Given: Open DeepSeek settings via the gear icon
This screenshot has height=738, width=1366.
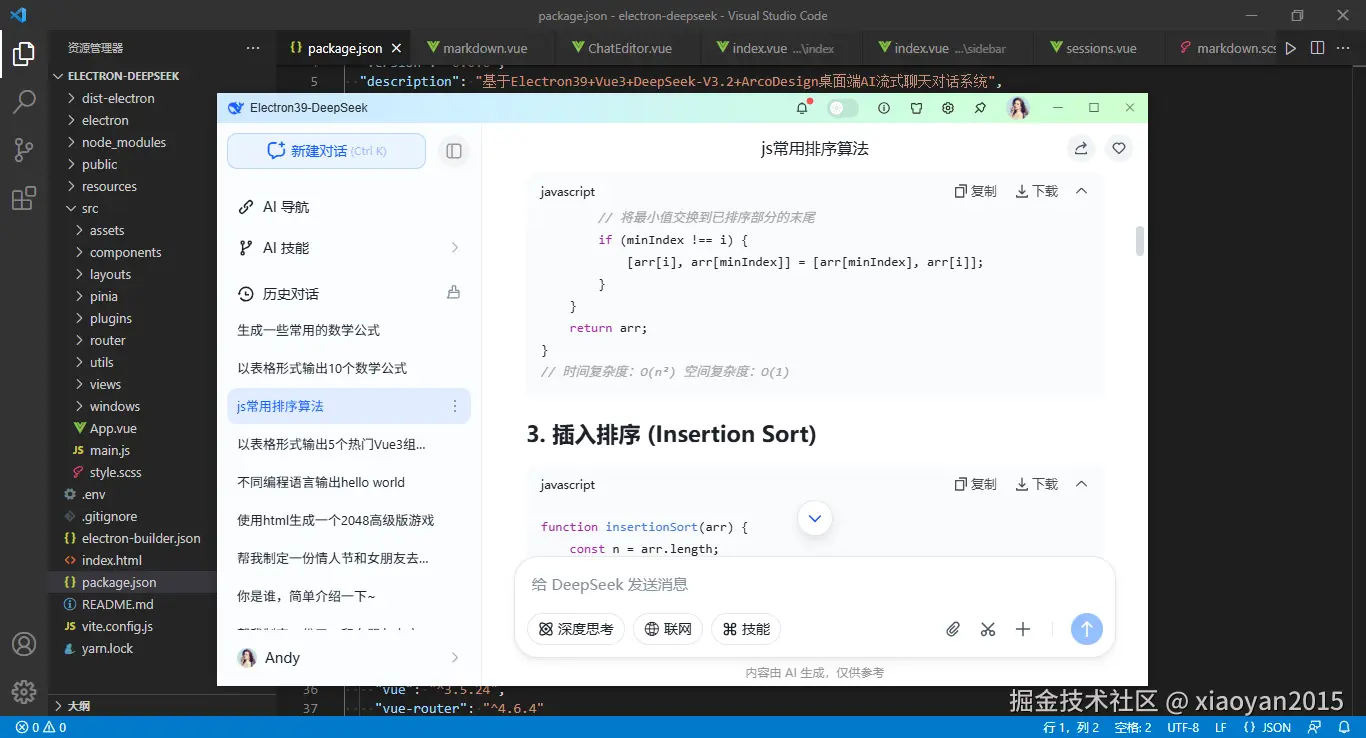Looking at the screenshot, I should click(x=948, y=108).
